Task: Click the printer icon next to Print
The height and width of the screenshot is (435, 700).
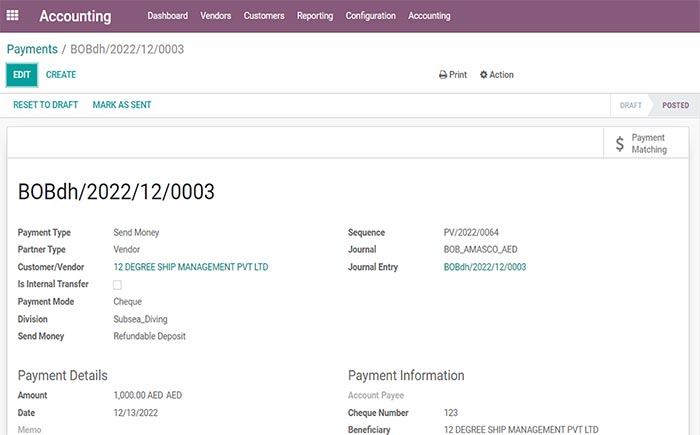Action: point(443,75)
